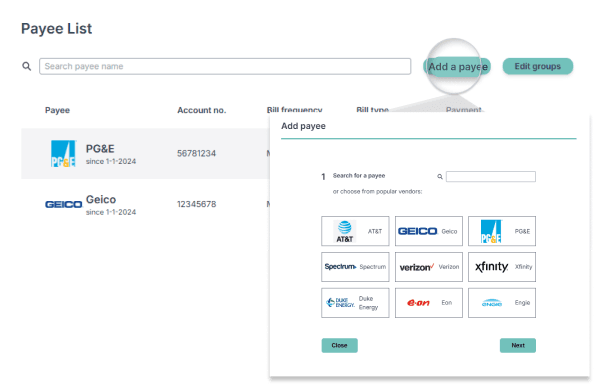Viewport: 595px width, 385px height.
Task: Select the PG&E payee name text
Action: (x=100, y=149)
